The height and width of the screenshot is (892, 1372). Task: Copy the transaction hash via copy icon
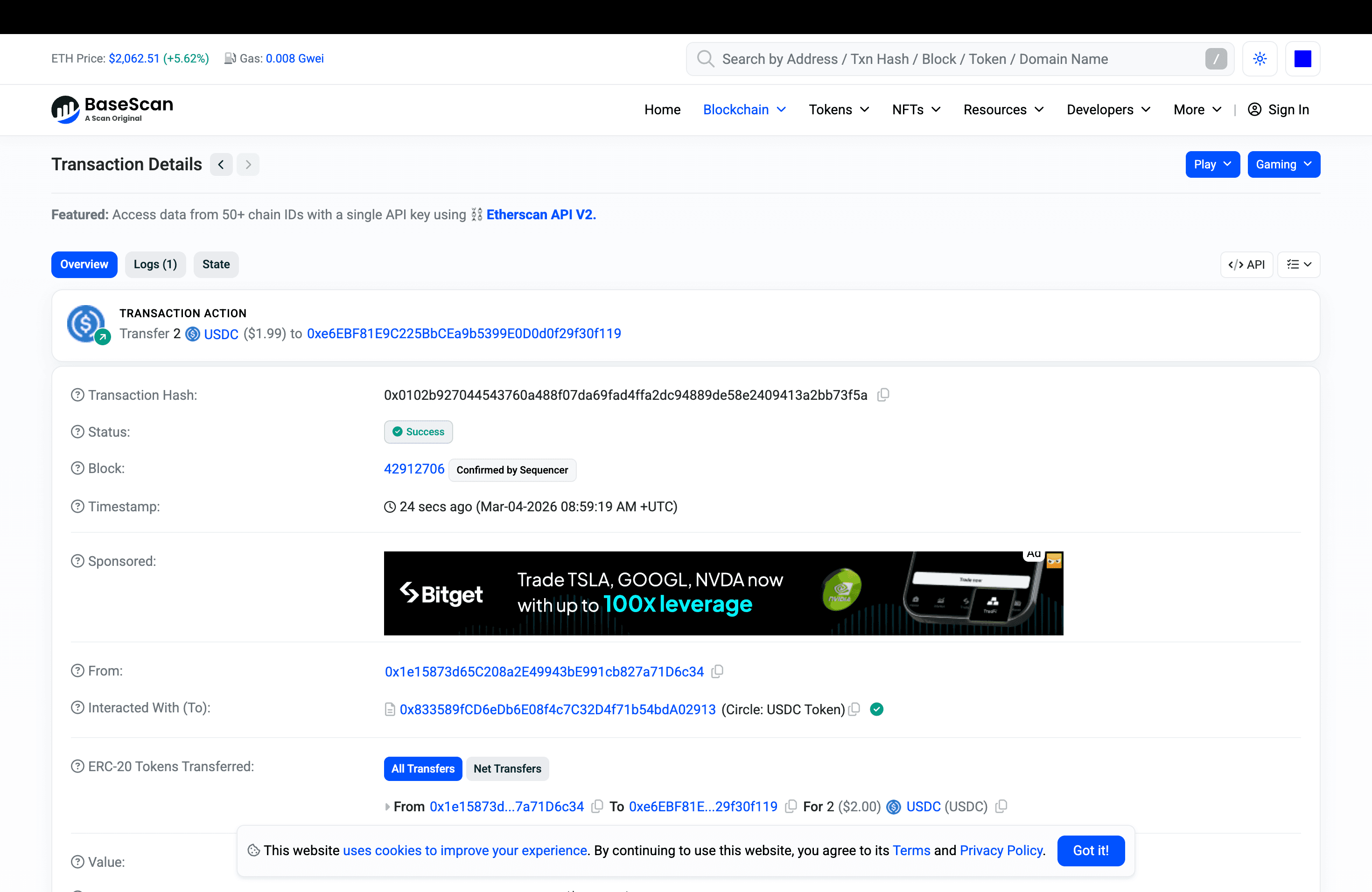pyautogui.click(x=883, y=395)
